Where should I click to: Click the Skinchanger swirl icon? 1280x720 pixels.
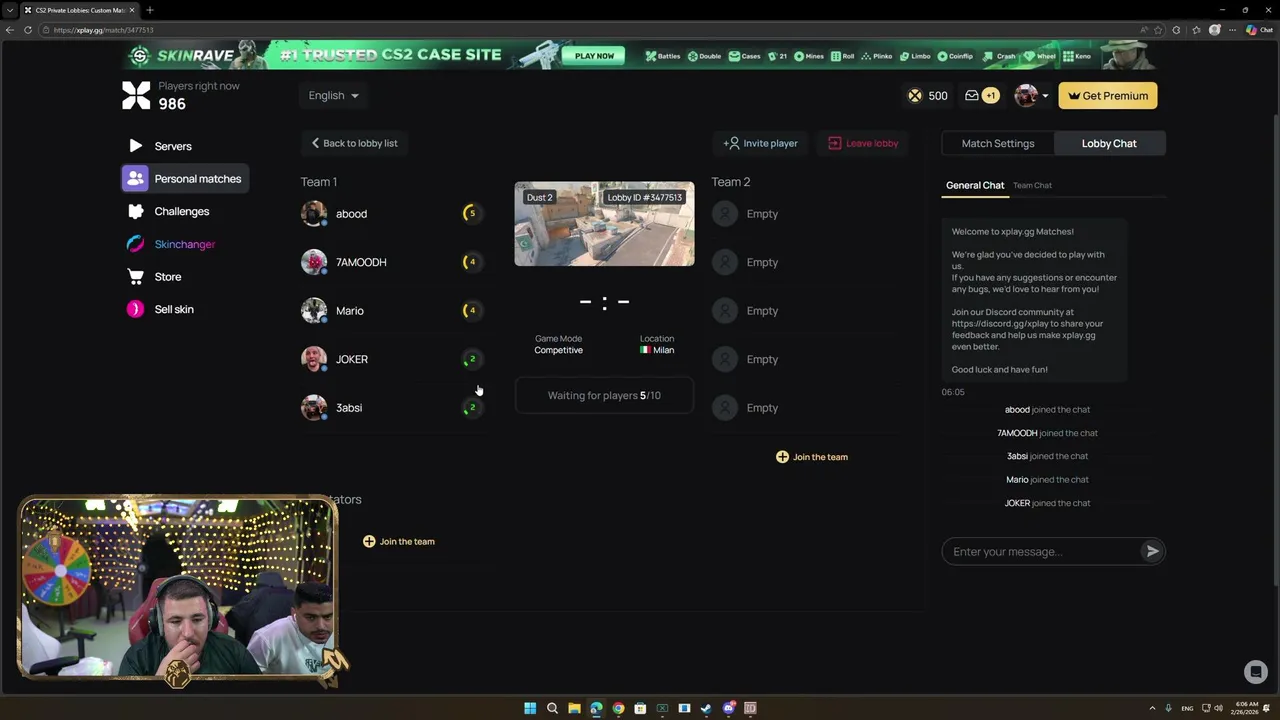[136, 244]
